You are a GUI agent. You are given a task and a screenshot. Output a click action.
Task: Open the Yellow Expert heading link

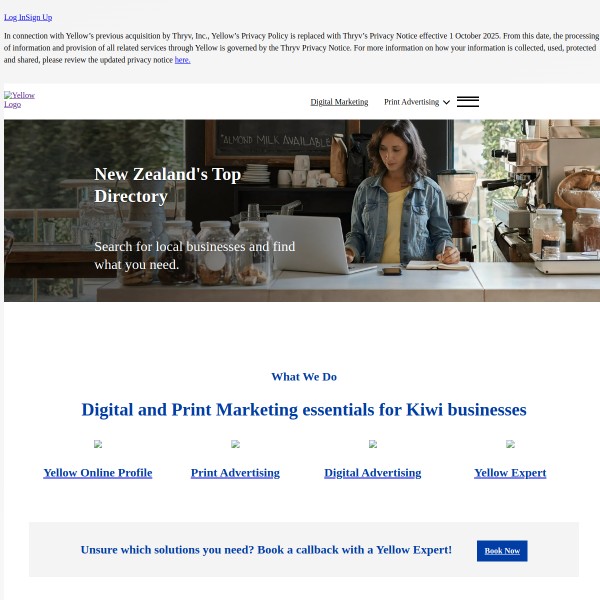pos(510,473)
